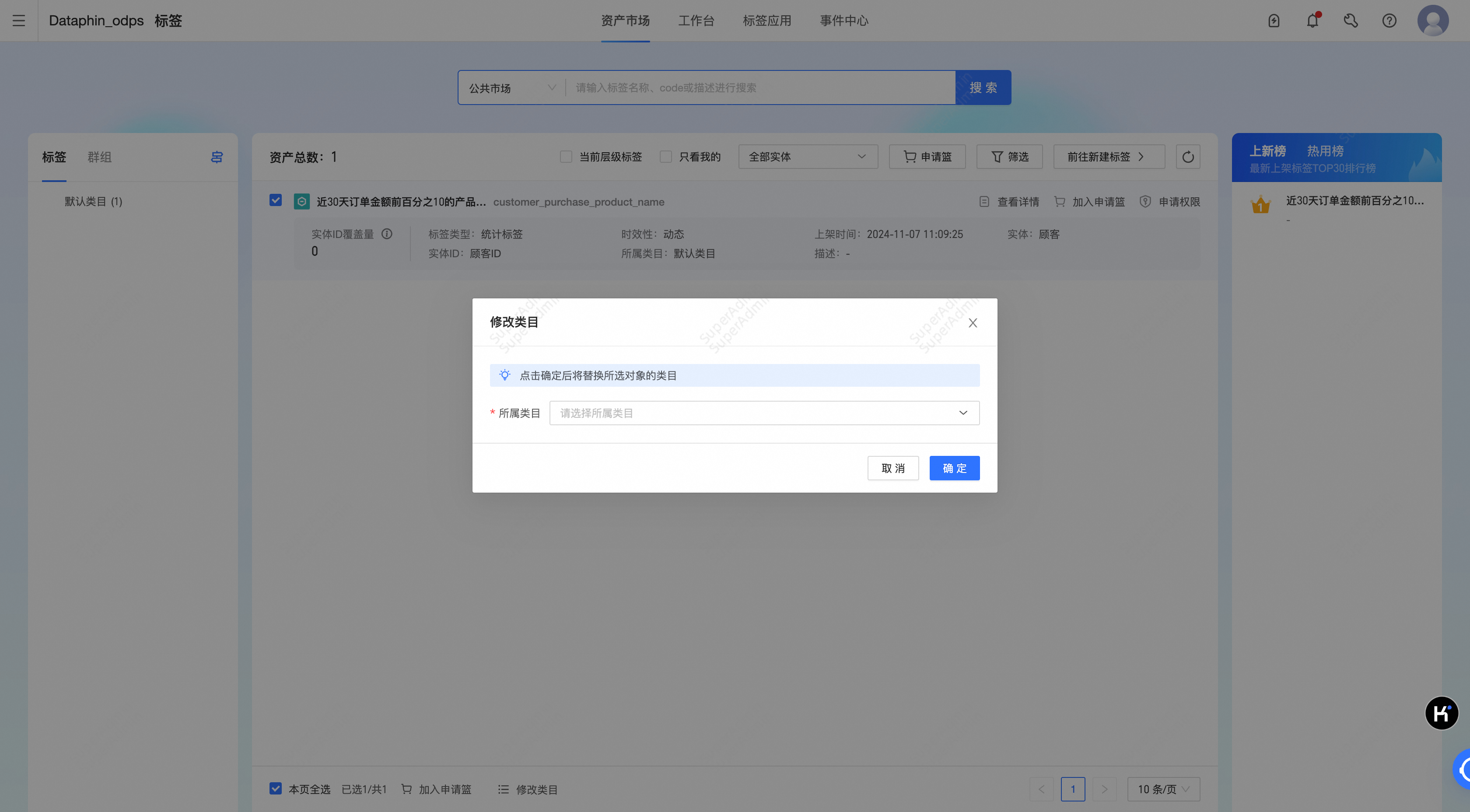Open the notifications bell
Image resolution: width=1470 pixels, height=812 pixels.
click(x=1312, y=21)
